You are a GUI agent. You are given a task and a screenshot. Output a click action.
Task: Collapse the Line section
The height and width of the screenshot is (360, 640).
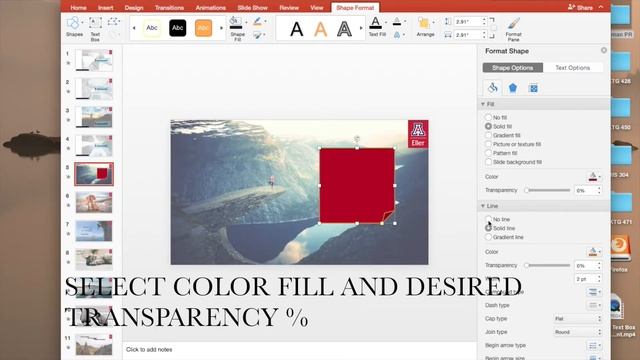coord(483,206)
